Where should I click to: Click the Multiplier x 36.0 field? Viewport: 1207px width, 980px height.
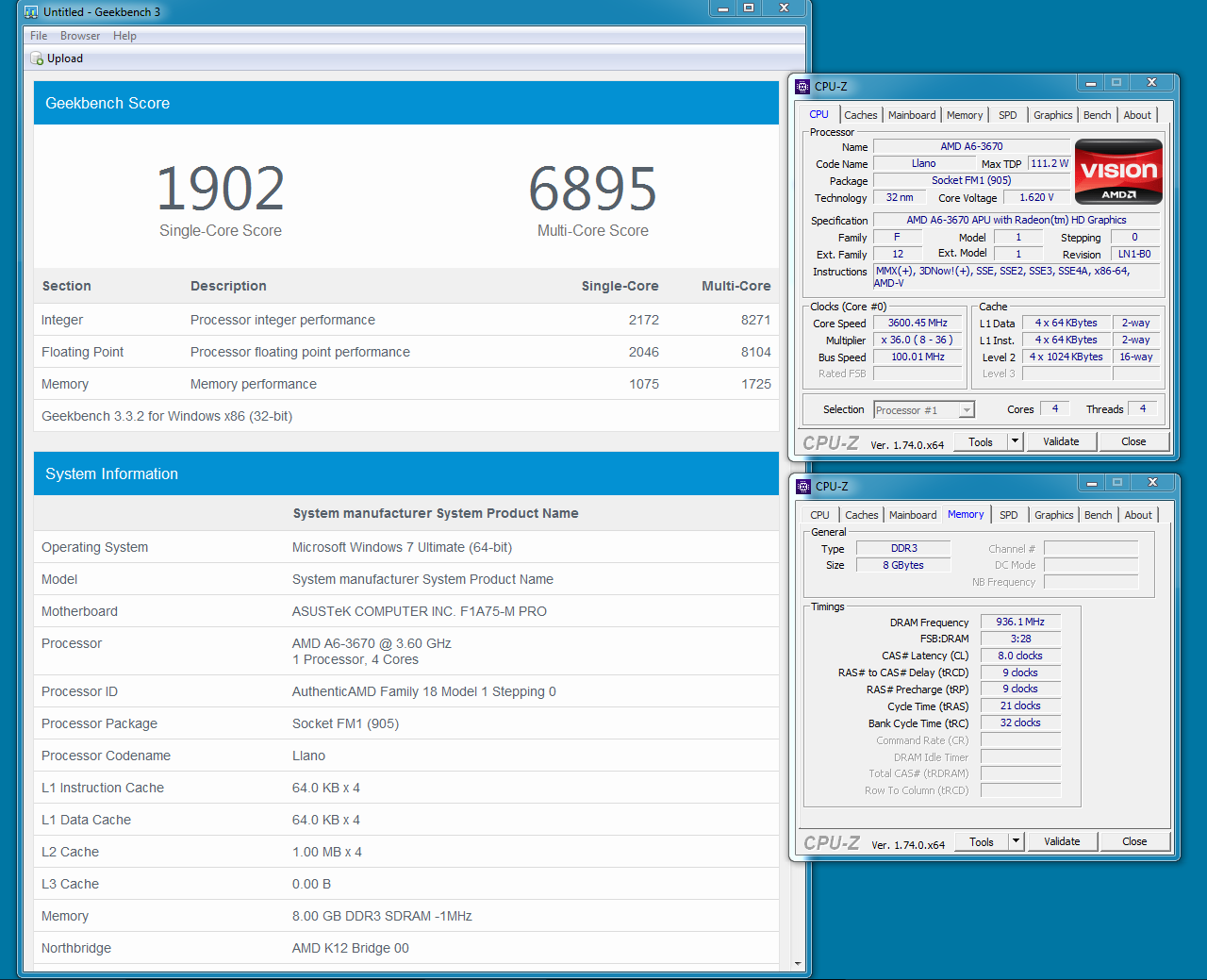918,340
